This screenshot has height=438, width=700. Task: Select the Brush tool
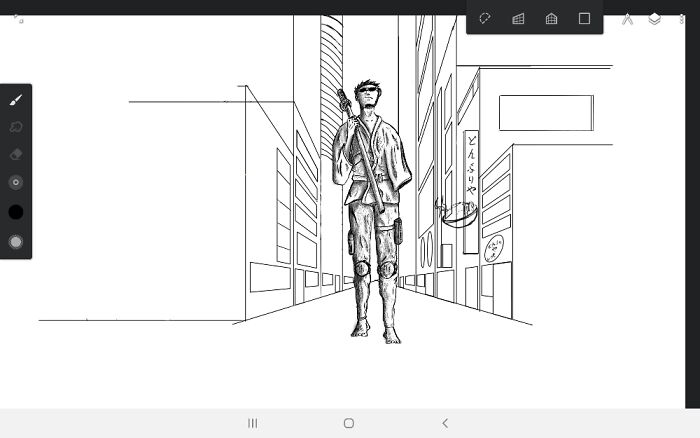[15, 100]
